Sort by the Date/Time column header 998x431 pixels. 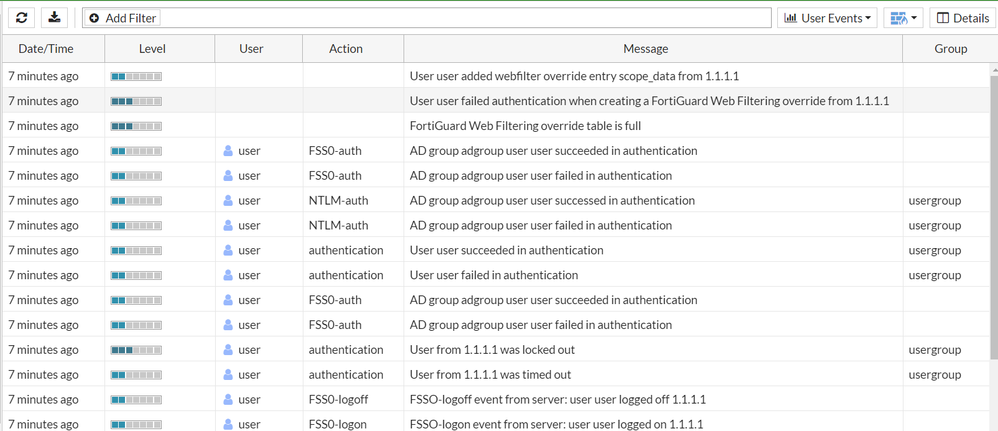pyautogui.click(x=46, y=48)
